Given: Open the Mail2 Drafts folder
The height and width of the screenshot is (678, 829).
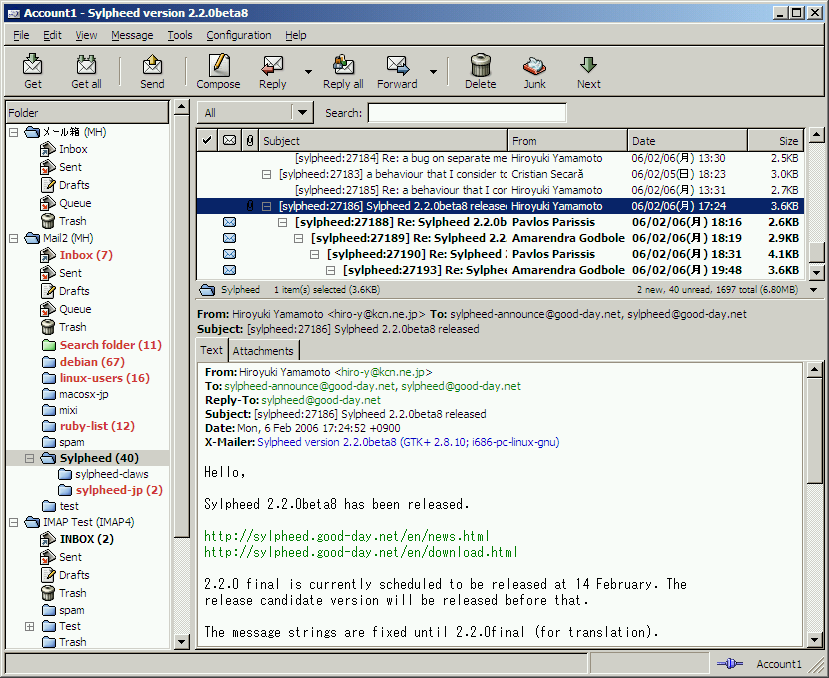Looking at the screenshot, I should coord(74,291).
